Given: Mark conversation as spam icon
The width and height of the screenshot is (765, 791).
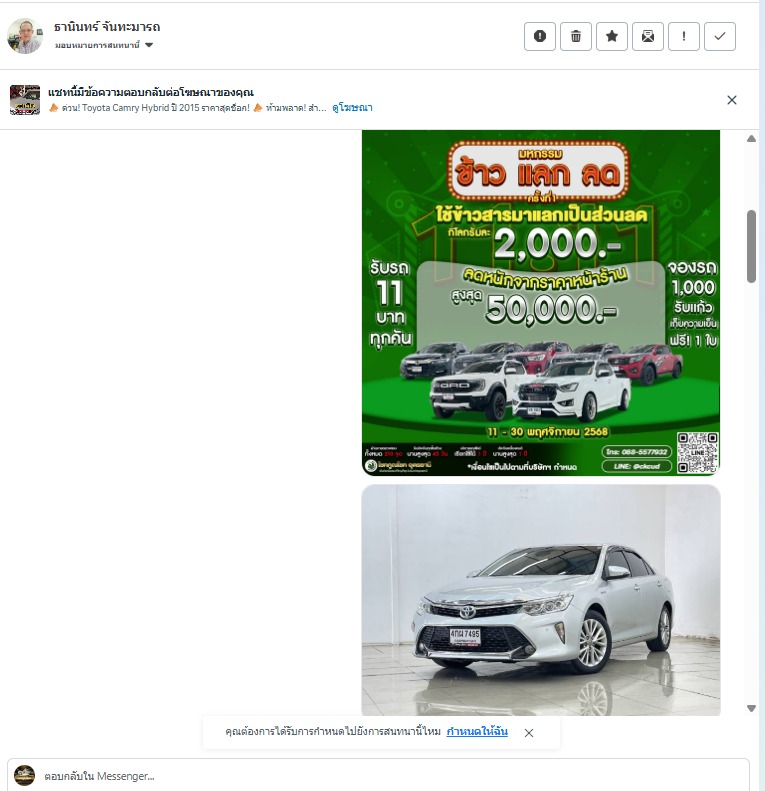Looking at the screenshot, I should pyautogui.click(x=539, y=36).
